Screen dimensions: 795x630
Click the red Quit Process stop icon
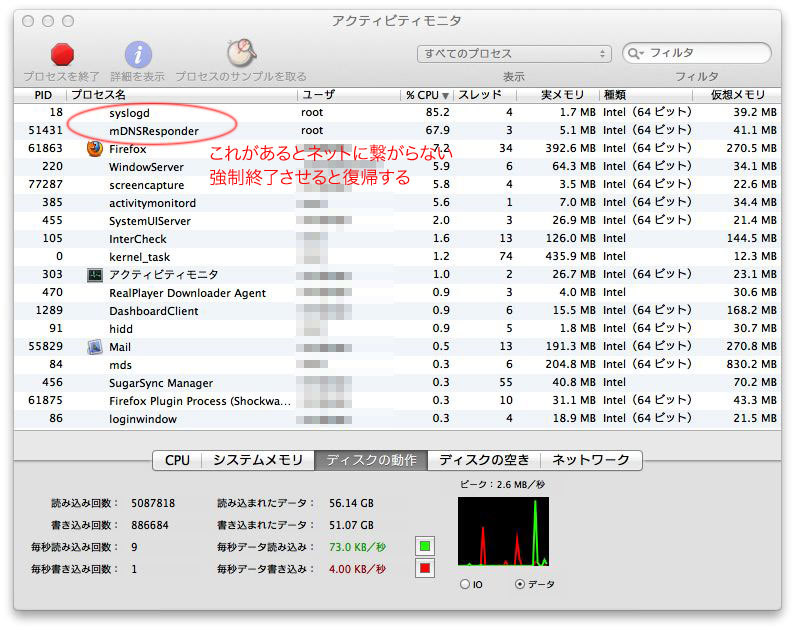[62, 55]
